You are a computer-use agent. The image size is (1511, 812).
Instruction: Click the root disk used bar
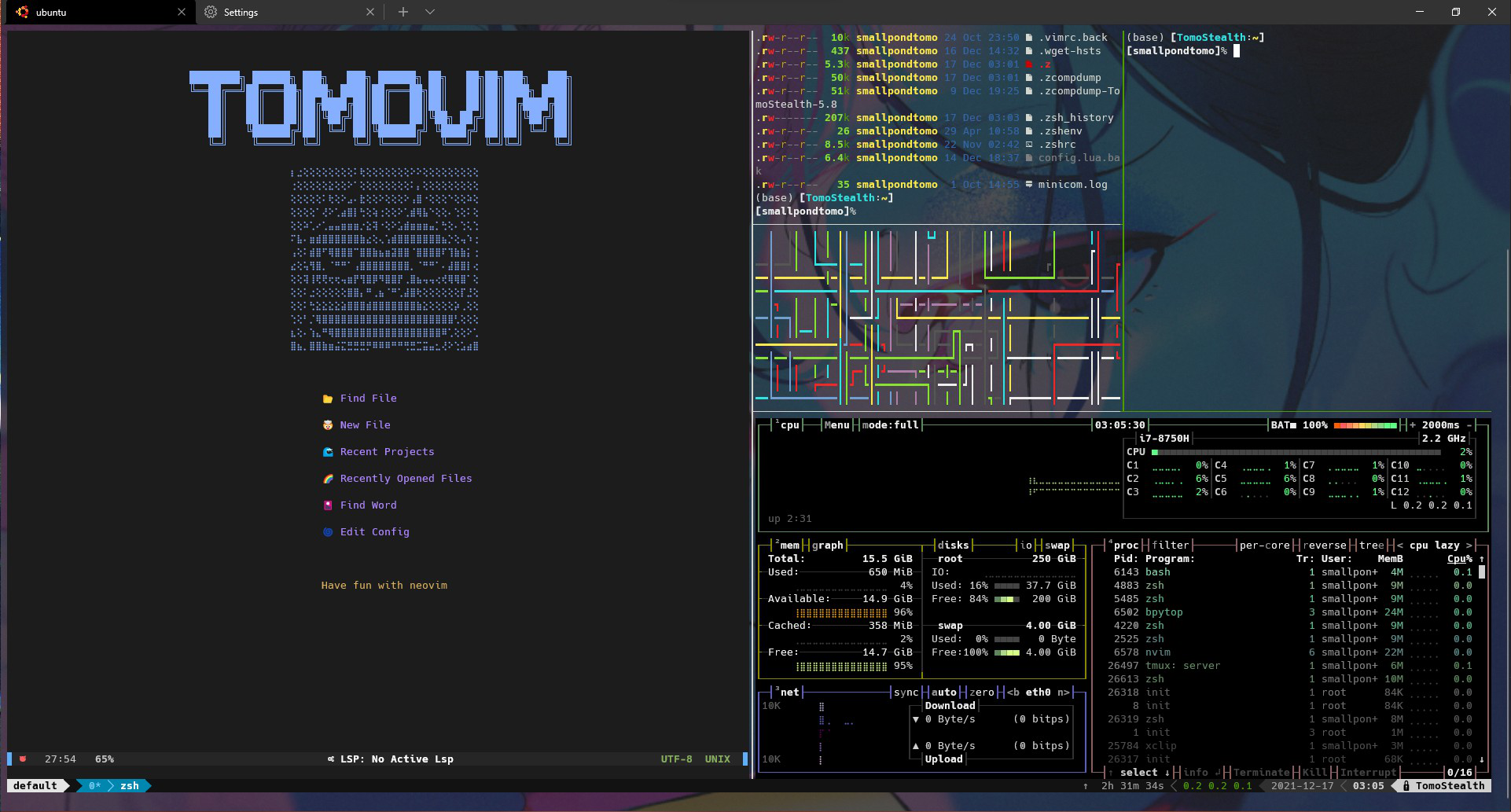pyautogui.click(x=1007, y=586)
